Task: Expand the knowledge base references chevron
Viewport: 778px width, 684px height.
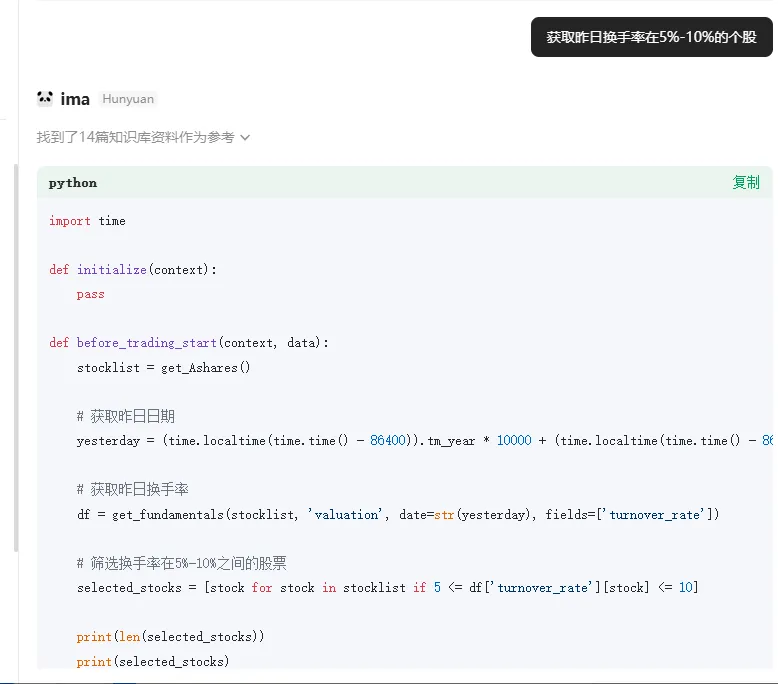Action: (245, 137)
